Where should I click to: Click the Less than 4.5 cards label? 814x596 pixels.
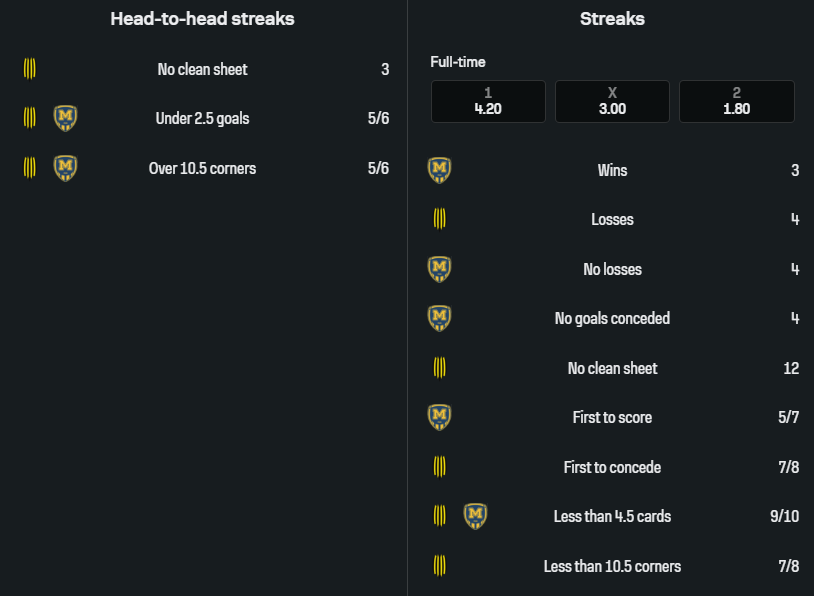612,516
